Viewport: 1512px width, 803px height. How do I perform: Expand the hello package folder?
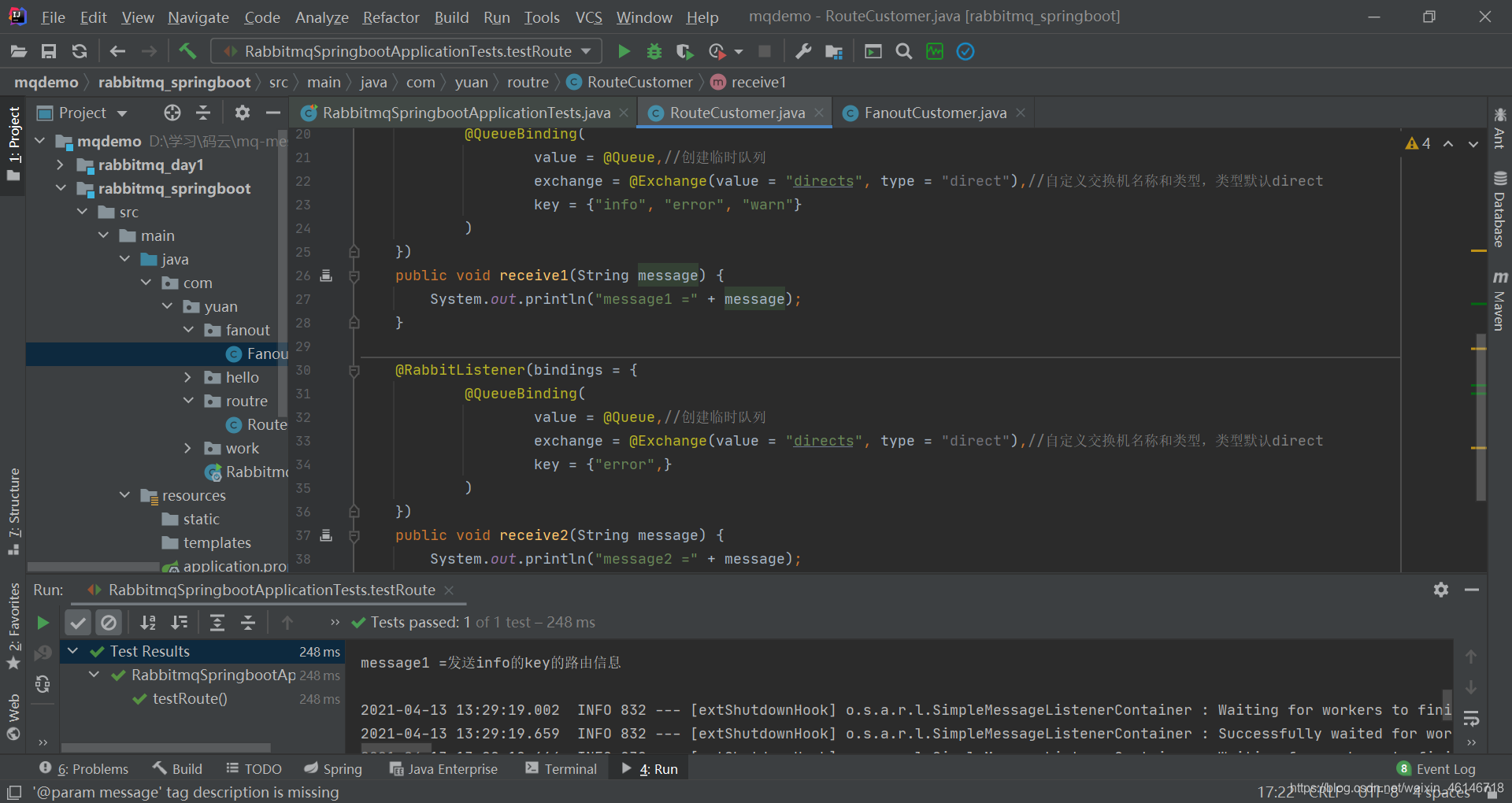tap(187, 377)
